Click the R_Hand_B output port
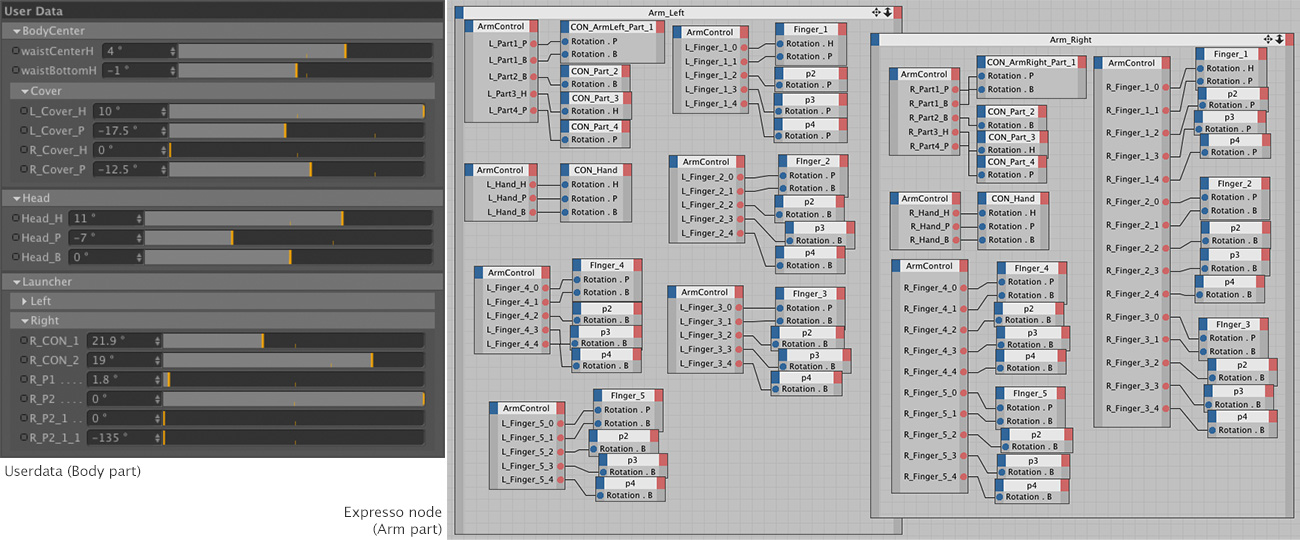This screenshot has width=1300, height=540. tap(955, 240)
